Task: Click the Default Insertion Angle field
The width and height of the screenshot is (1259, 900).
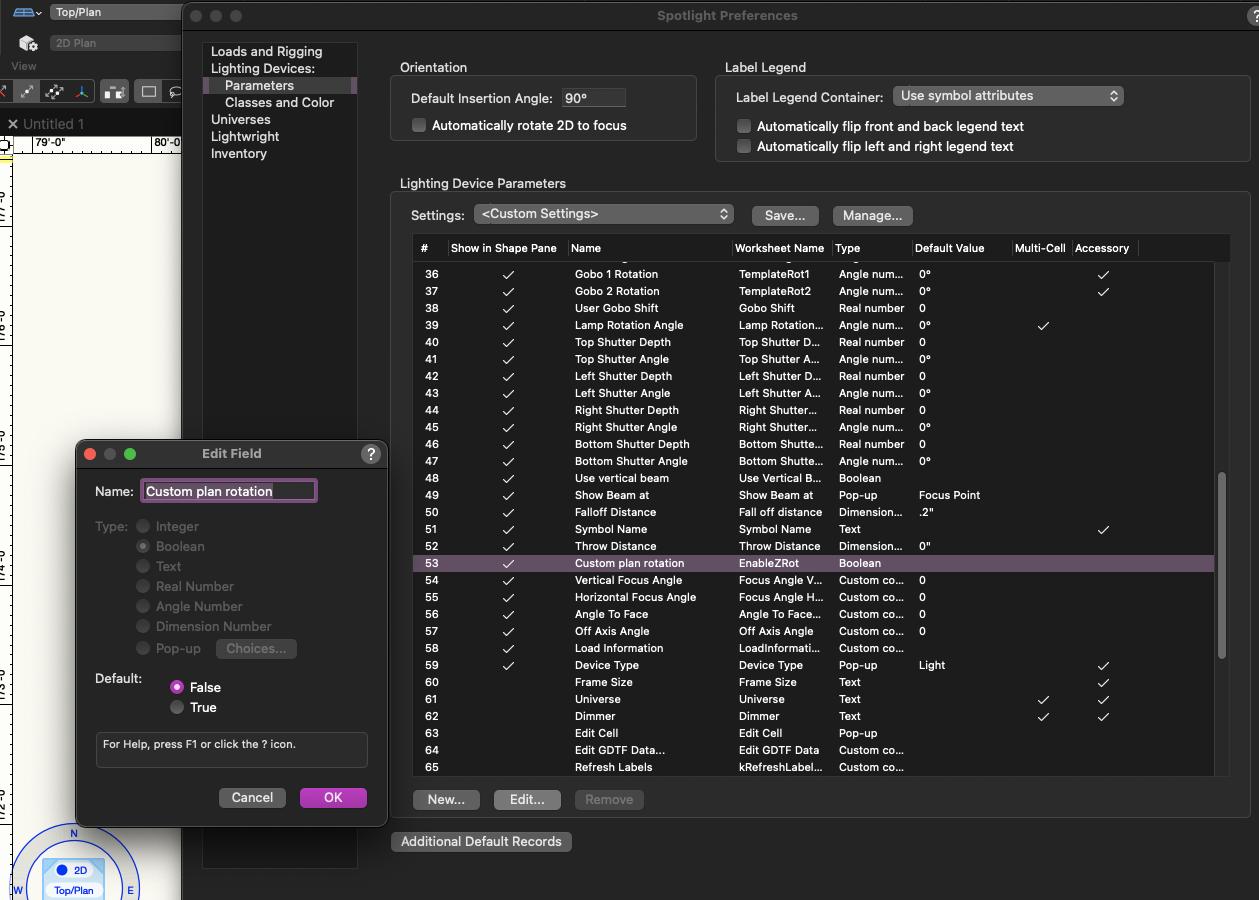Action: pyautogui.click(x=594, y=98)
